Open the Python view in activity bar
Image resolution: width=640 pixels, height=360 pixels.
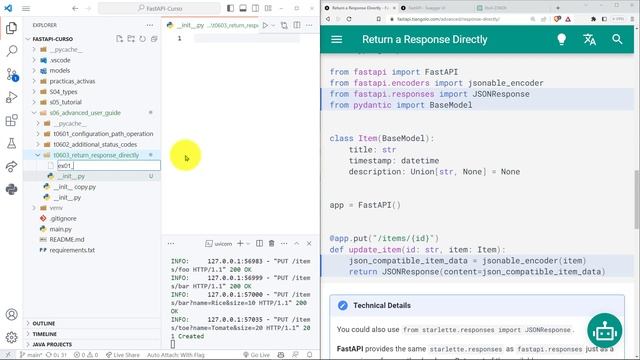pyautogui.click(x=11, y=189)
